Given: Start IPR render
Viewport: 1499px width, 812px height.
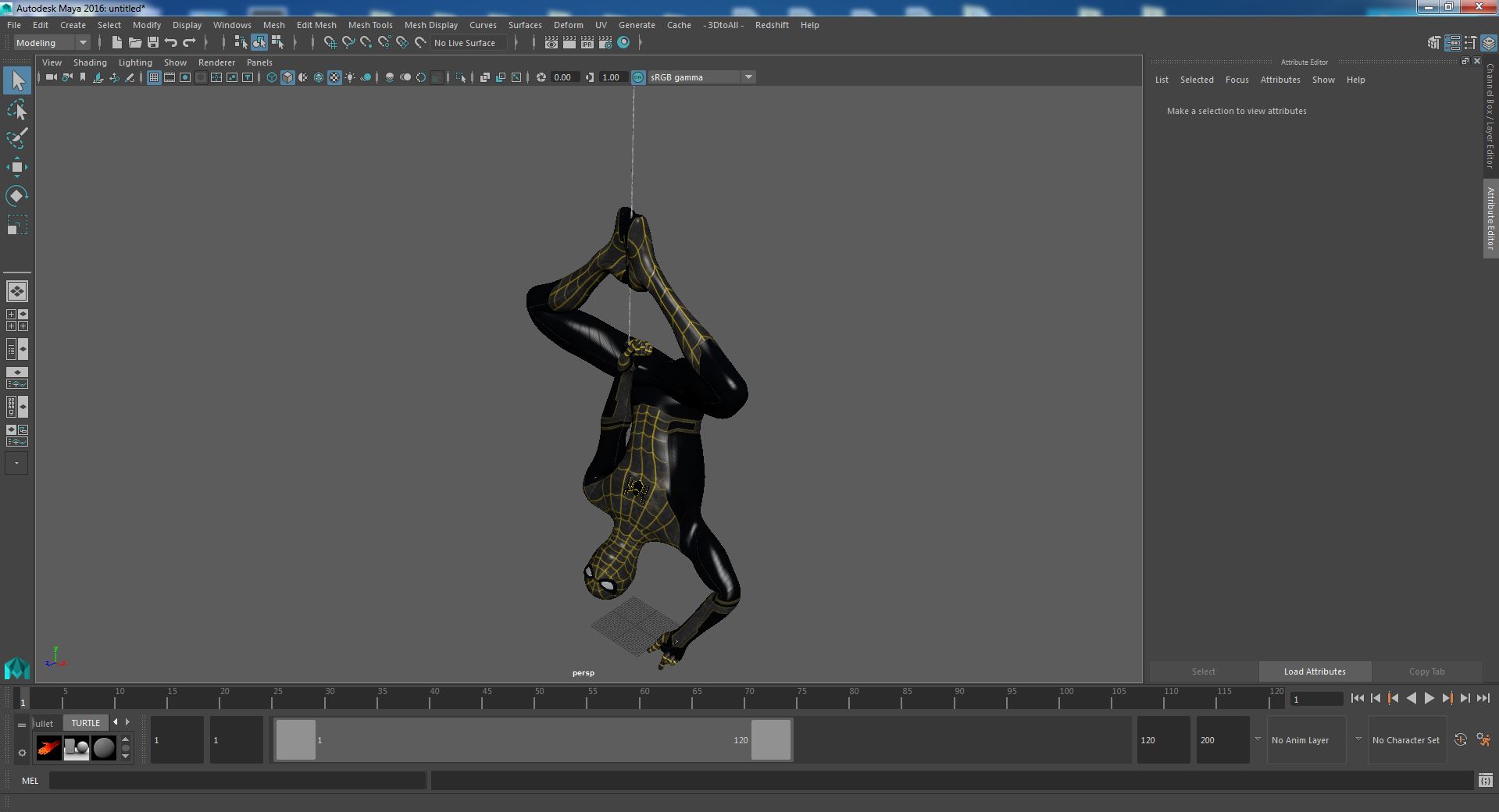Looking at the screenshot, I should pos(587,43).
